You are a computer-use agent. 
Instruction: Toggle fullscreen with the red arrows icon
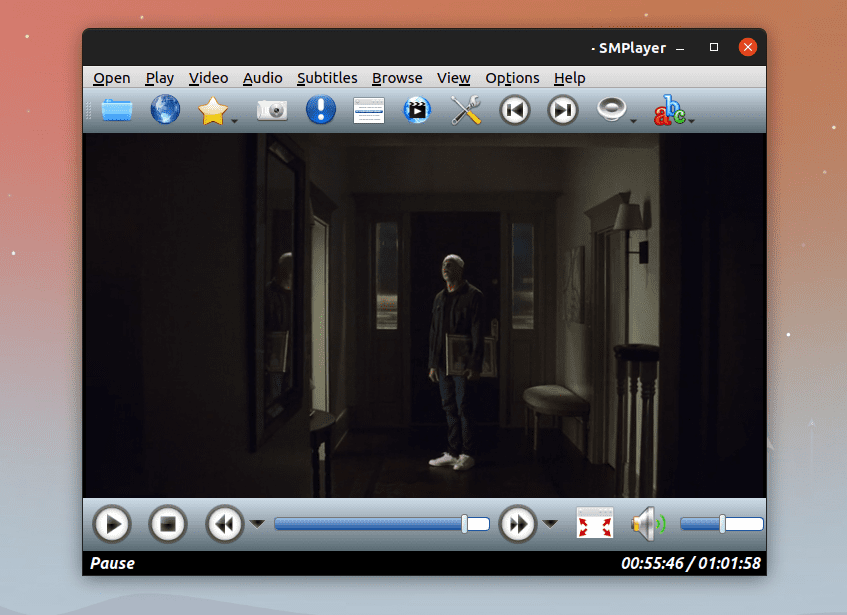point(595,523)
